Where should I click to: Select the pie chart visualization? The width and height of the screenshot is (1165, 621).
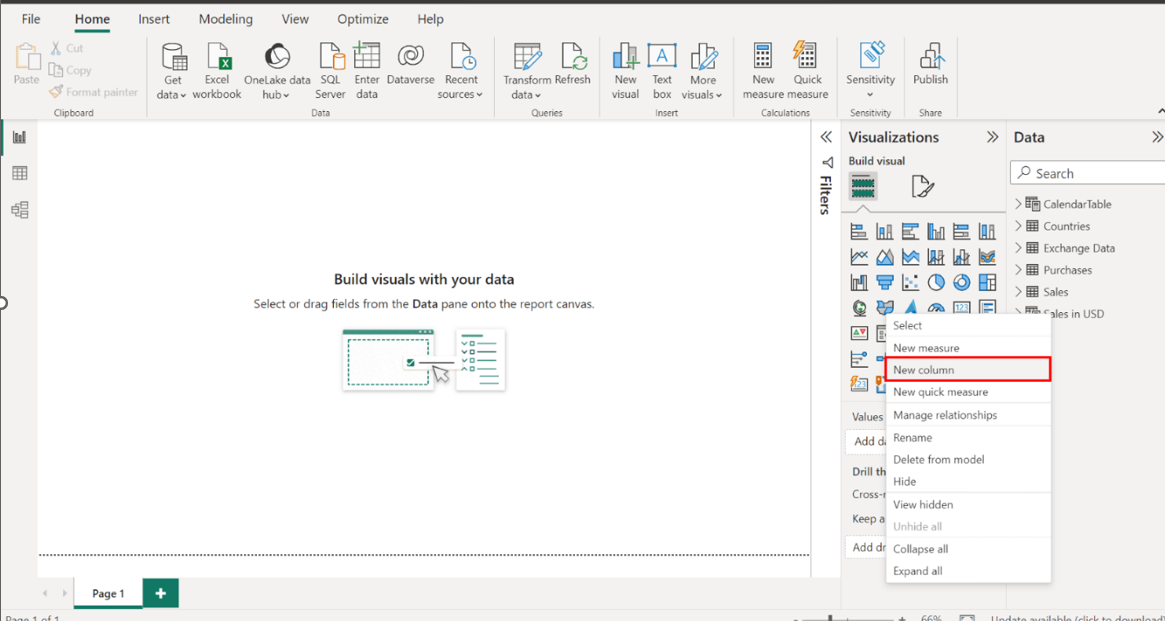click(x=936, y=283)
